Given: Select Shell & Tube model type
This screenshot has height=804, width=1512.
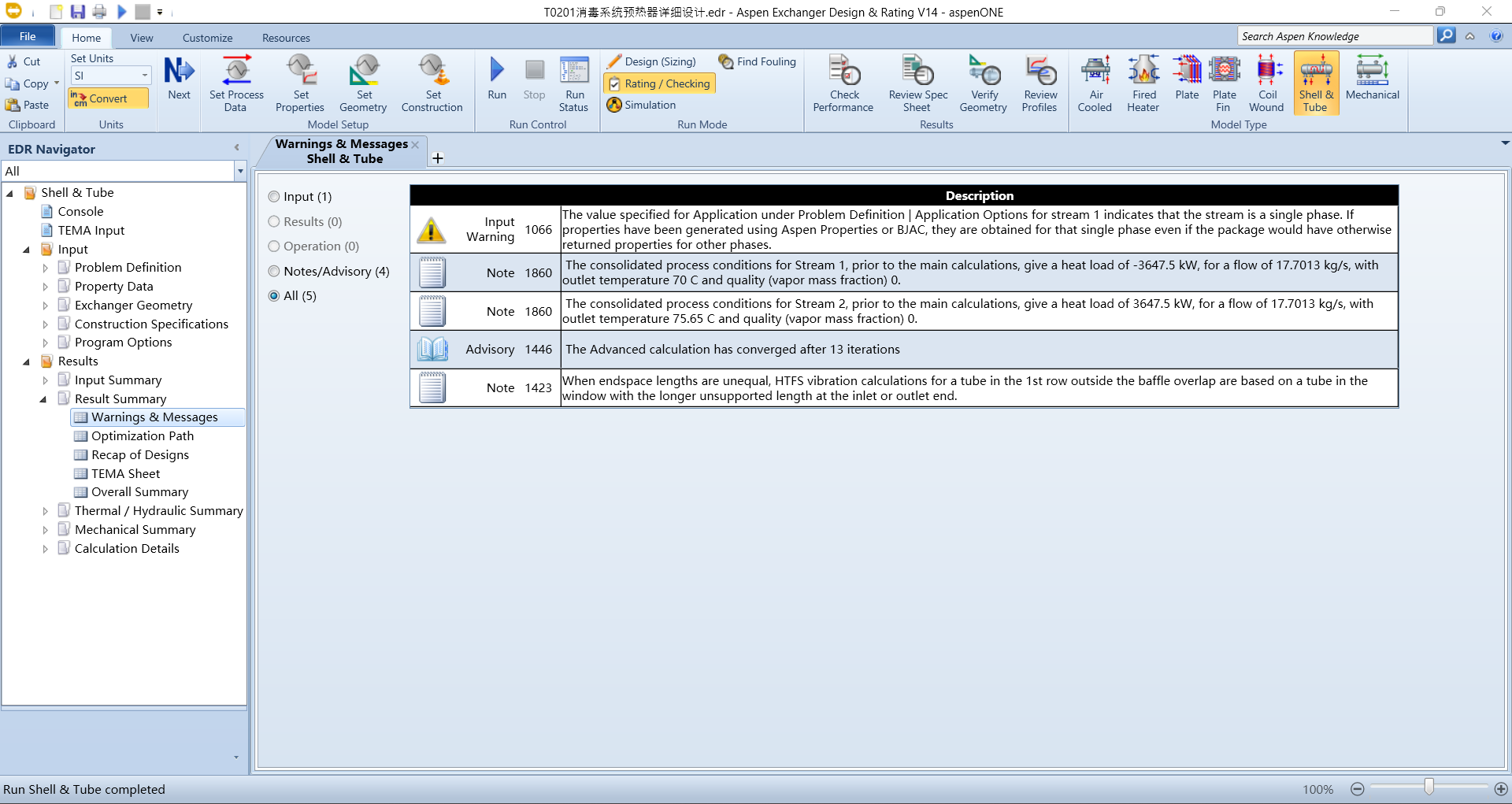Looking at the screenshot, I should pos(1316,83).
